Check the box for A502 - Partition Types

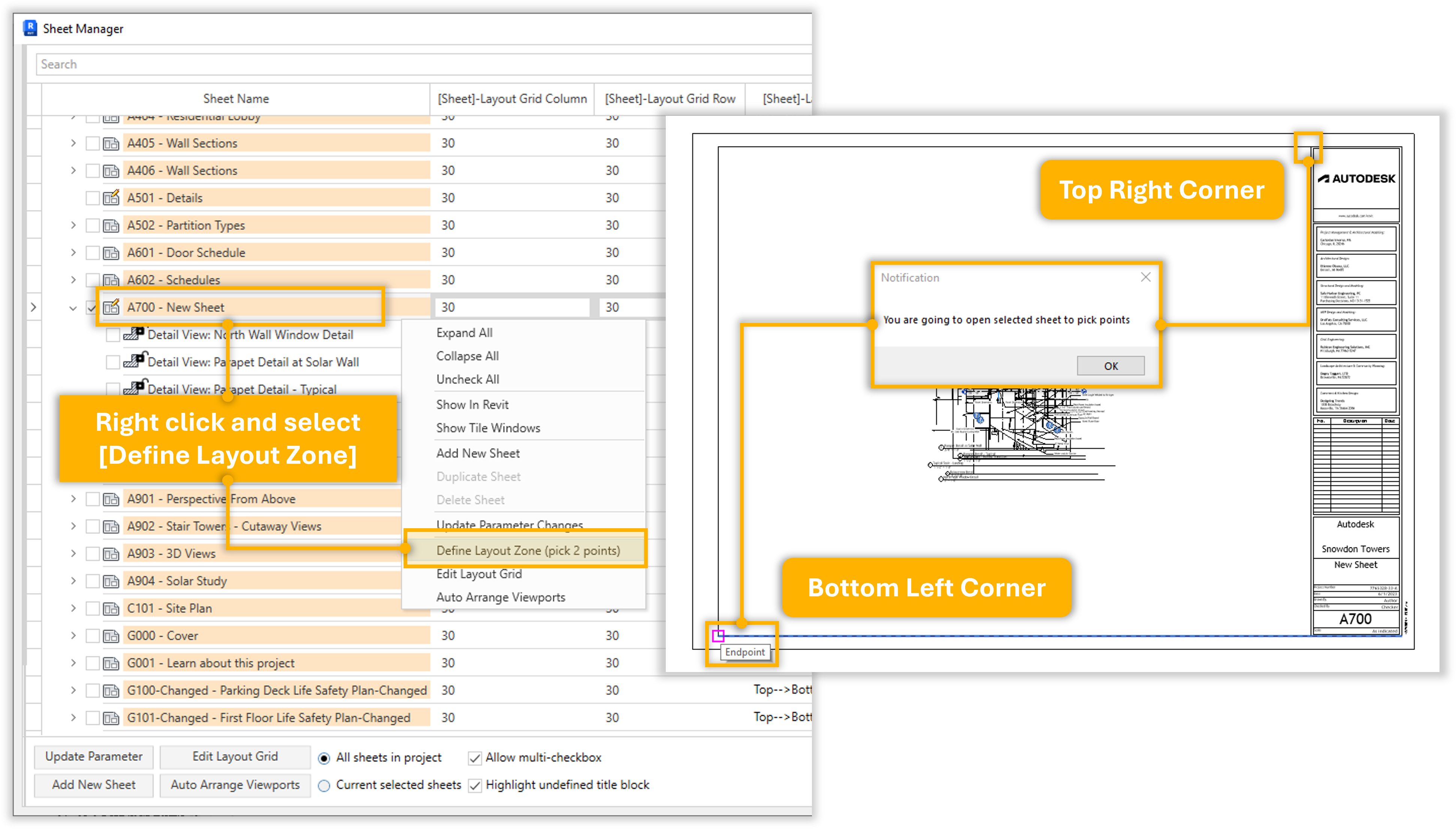tap(92, 226)
